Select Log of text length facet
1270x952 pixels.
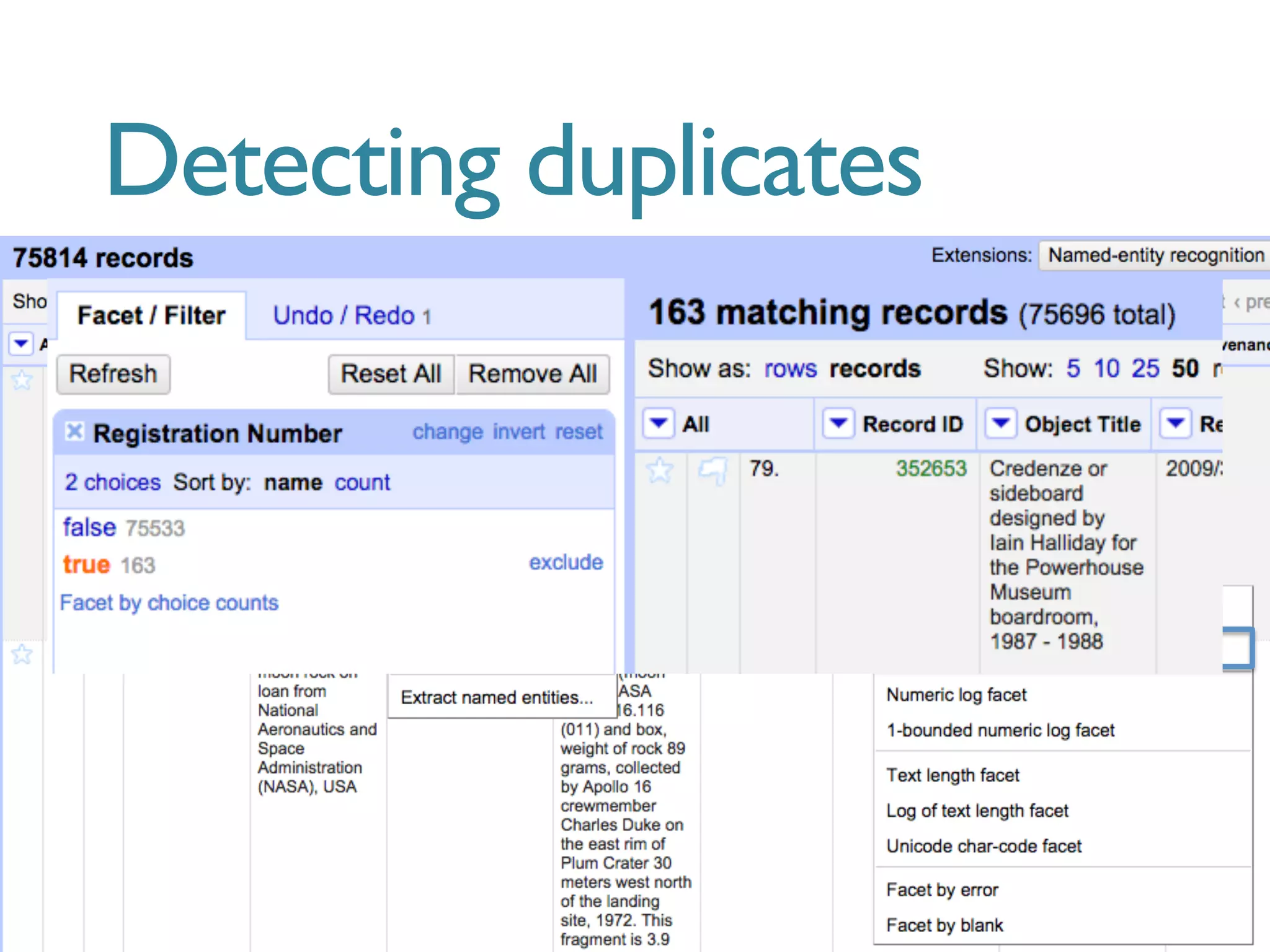point(977,811)
